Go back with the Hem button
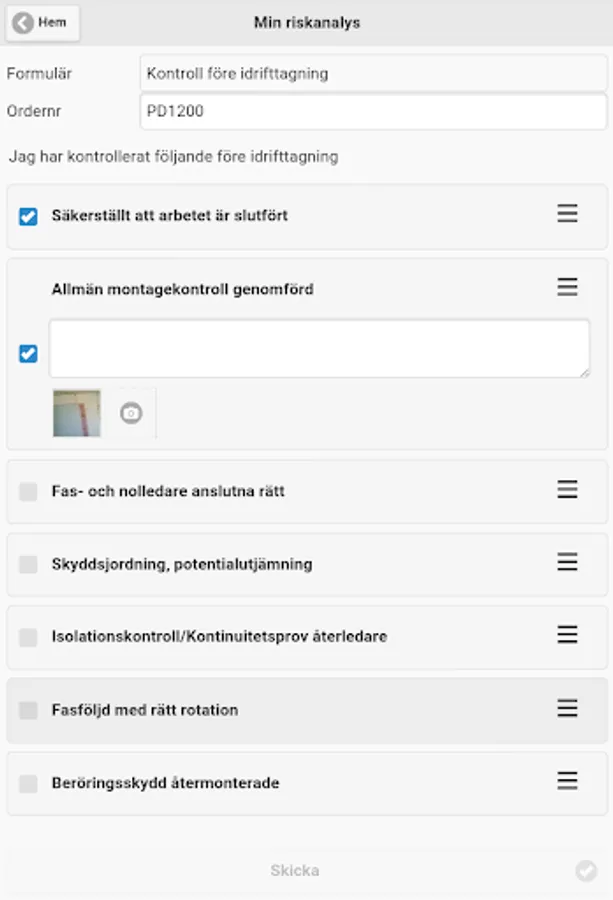The height and width of the screenshot is (900, 613). (42, 23)
